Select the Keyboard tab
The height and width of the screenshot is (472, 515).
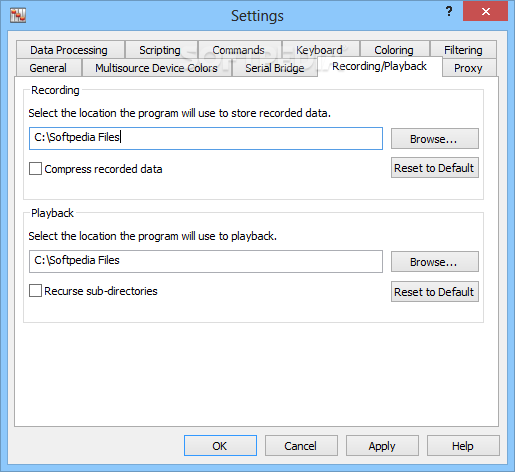tap(321, 50)
